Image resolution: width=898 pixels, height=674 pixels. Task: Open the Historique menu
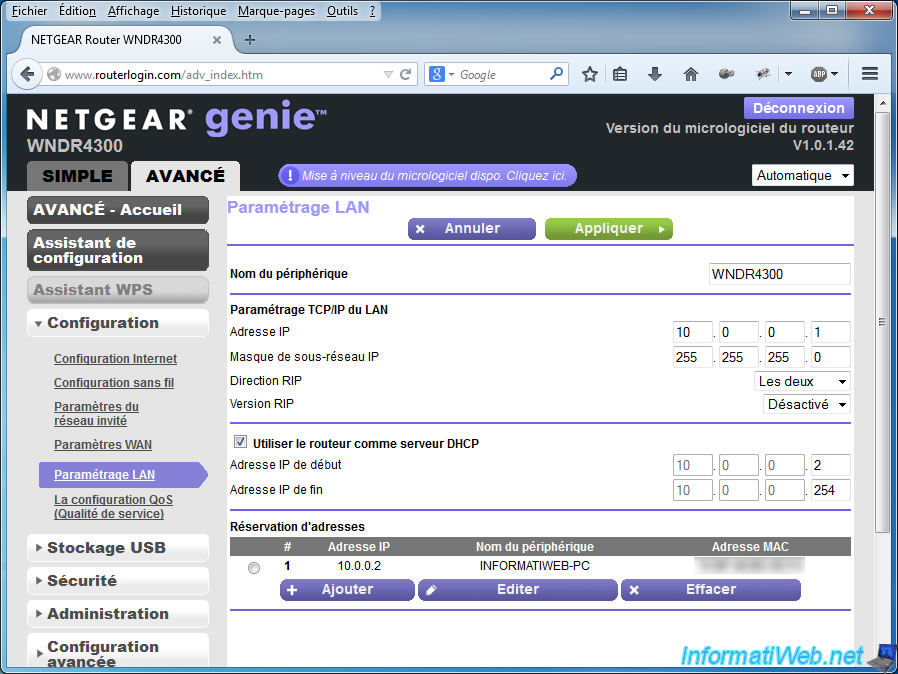point(198,11)
